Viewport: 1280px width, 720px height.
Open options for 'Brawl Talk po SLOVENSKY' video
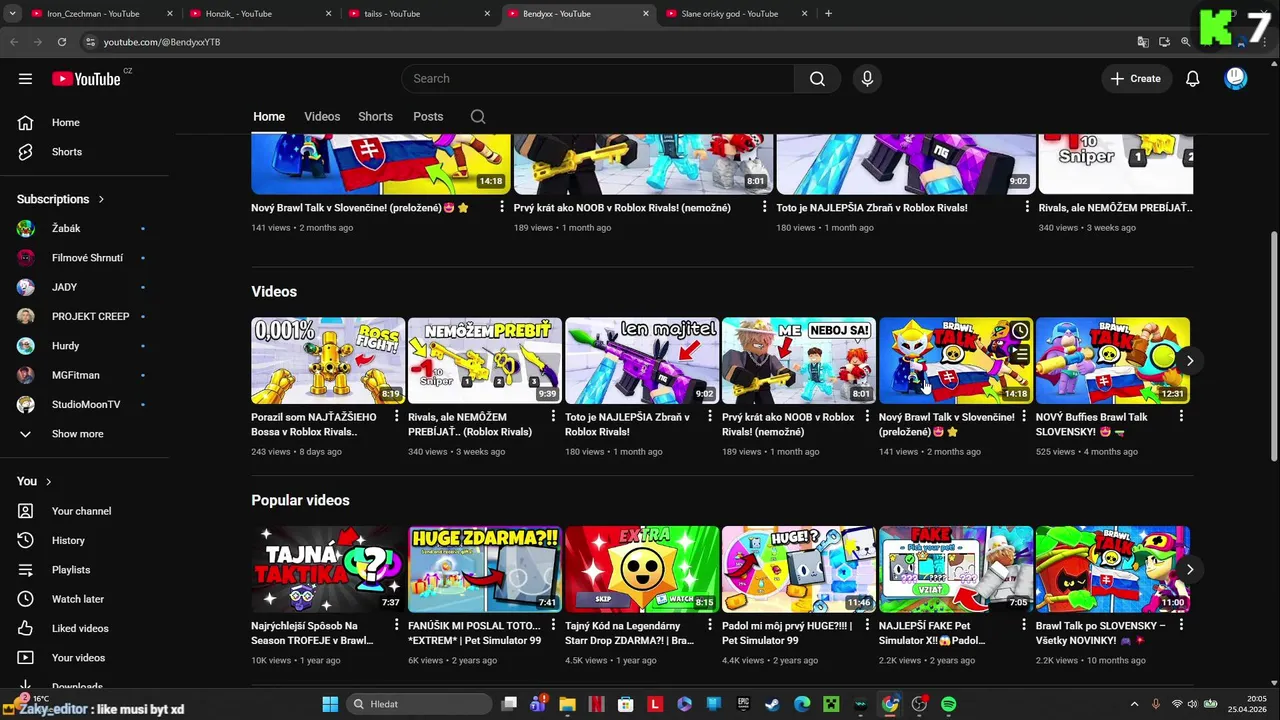1181,626
